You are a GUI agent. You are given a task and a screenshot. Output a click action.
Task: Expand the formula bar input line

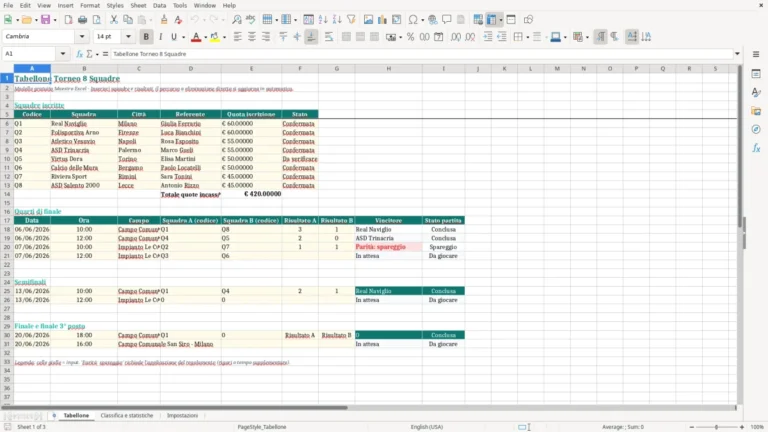coord(737,54)
